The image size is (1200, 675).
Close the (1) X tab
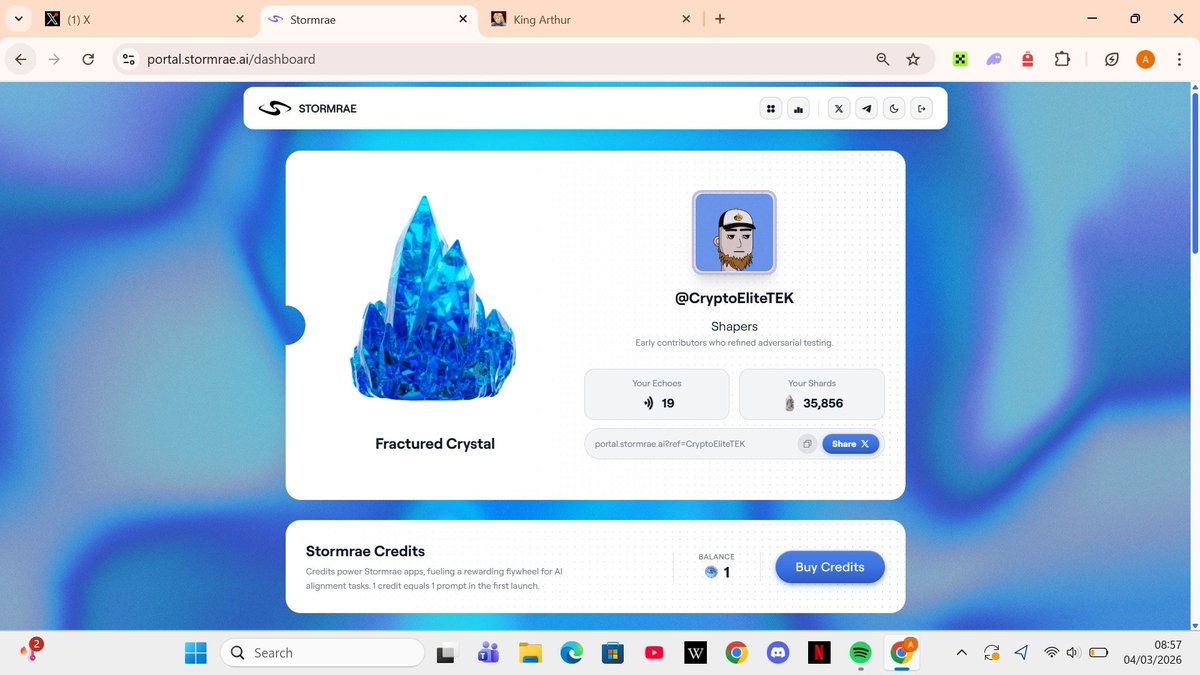[x=239, y=19]
